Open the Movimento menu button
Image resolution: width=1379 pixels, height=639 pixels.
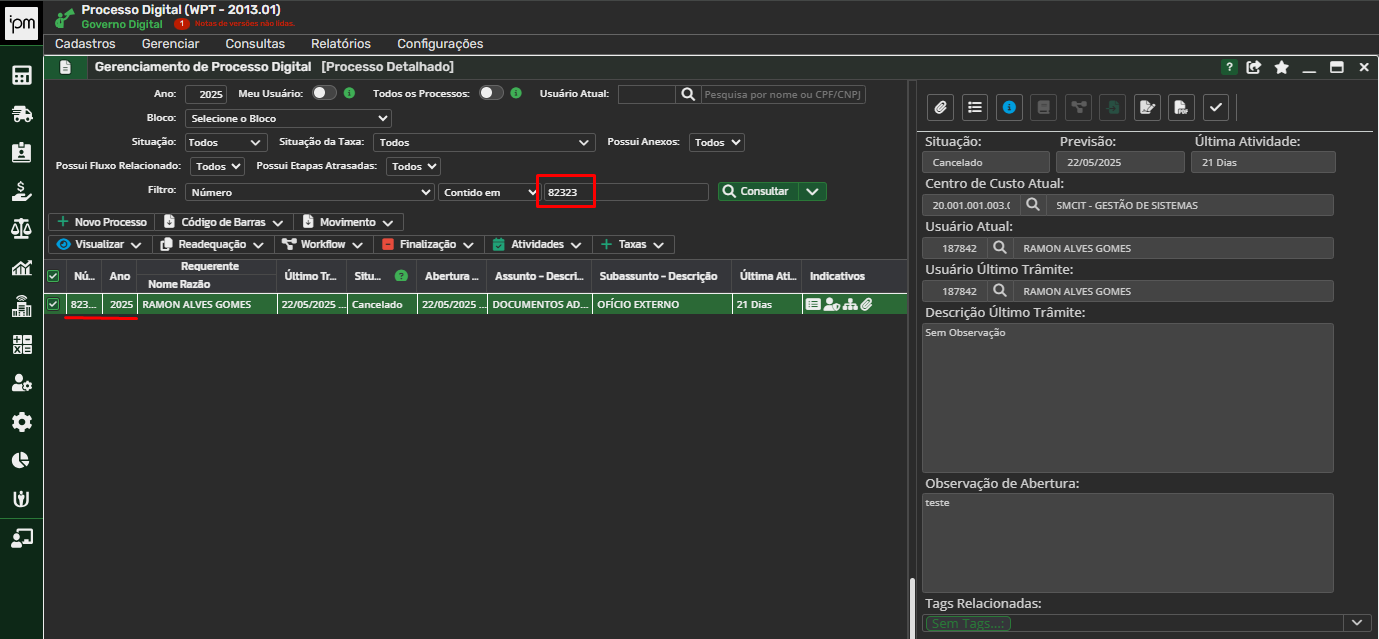[x=349, y=222]
